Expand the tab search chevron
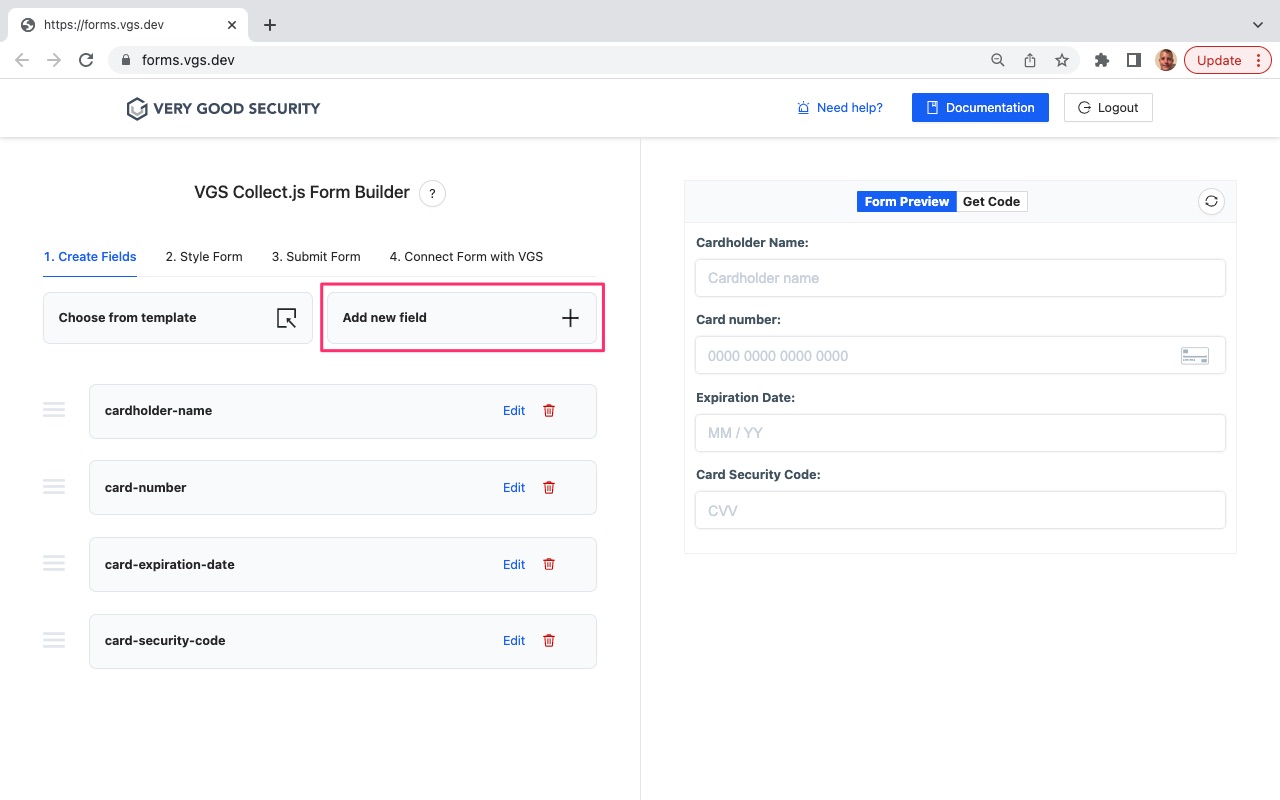The image size is (1280, 800). tap(1258, 25)
